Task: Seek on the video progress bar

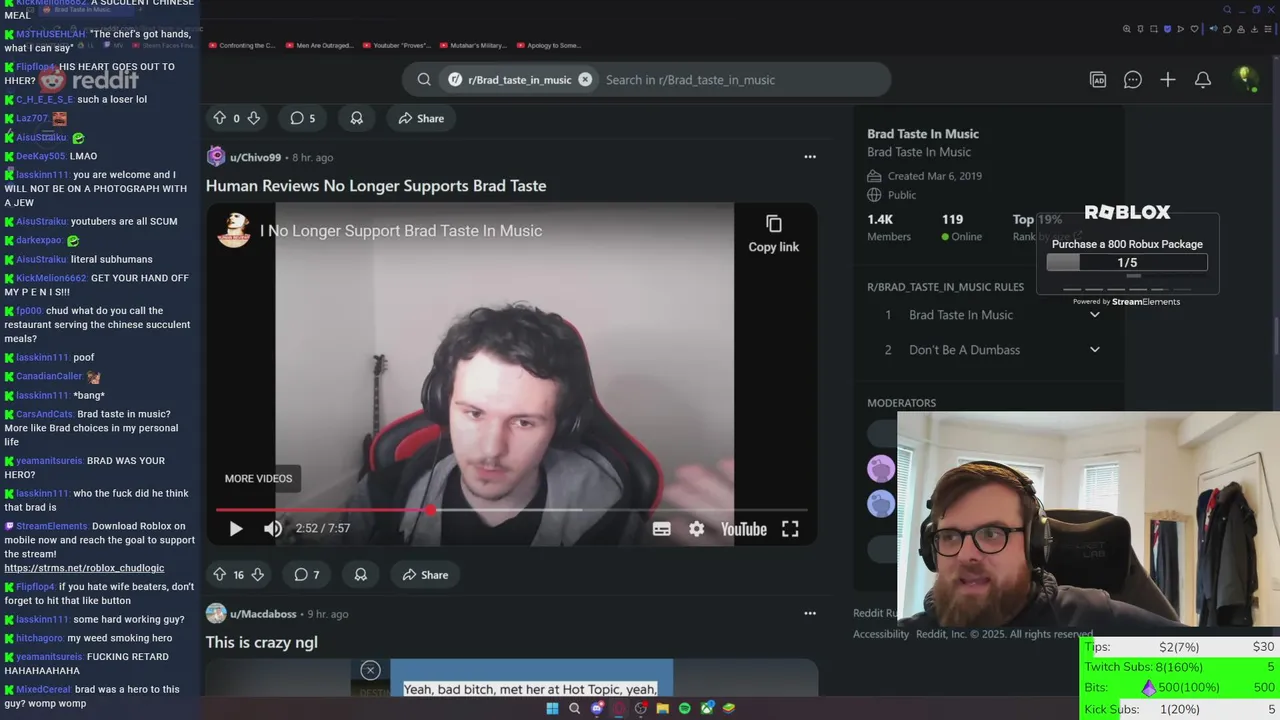Action: pos(512,510)
